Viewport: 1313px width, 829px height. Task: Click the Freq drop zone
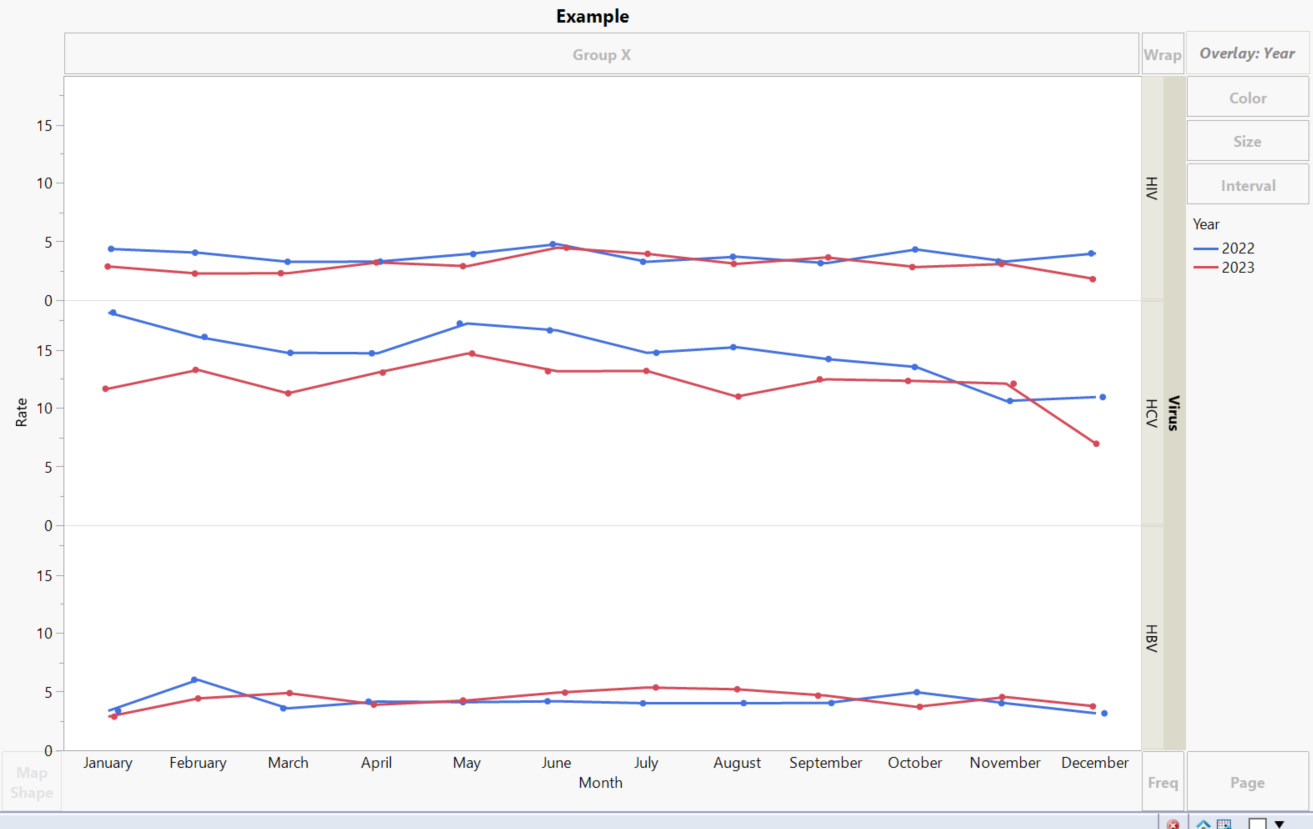1162,782
